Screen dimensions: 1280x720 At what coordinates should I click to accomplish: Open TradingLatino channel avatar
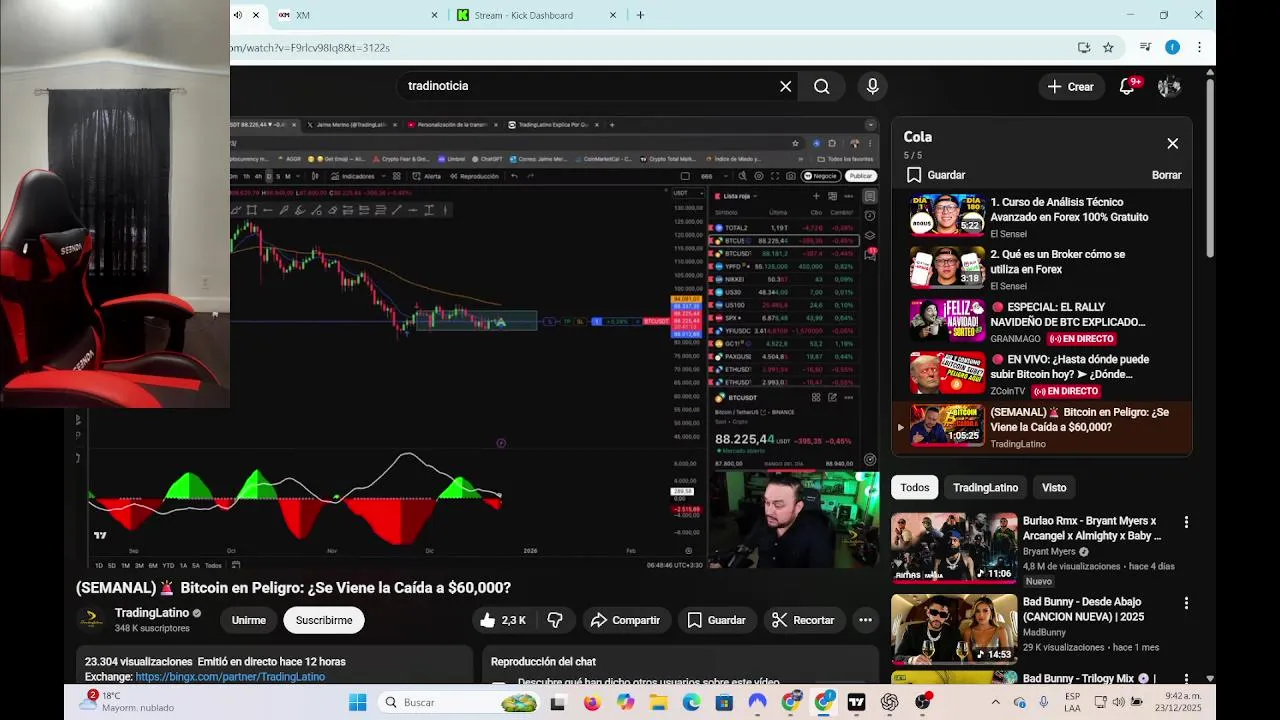[91, 620]
